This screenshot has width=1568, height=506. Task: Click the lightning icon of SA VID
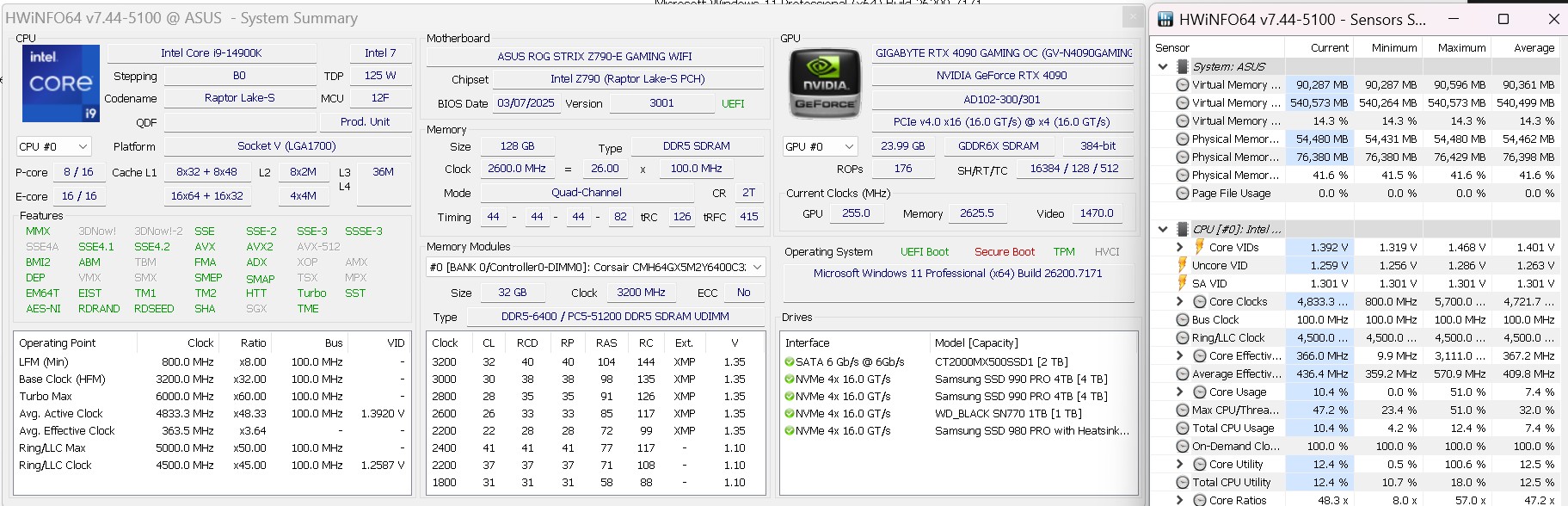(x=1183, y=283)
